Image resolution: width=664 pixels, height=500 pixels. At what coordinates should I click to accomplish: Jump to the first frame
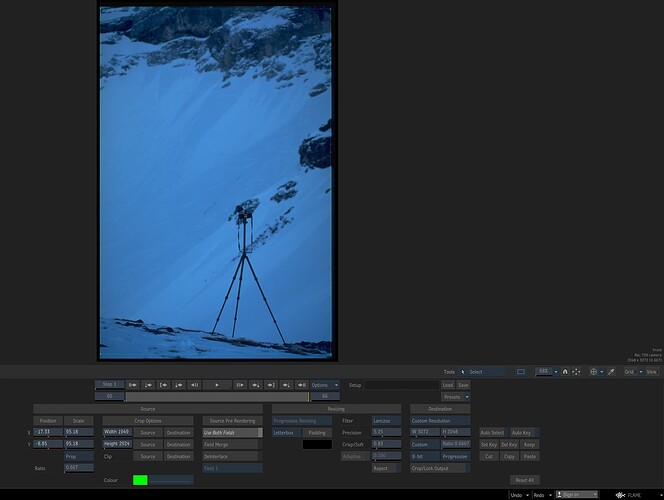132,384
